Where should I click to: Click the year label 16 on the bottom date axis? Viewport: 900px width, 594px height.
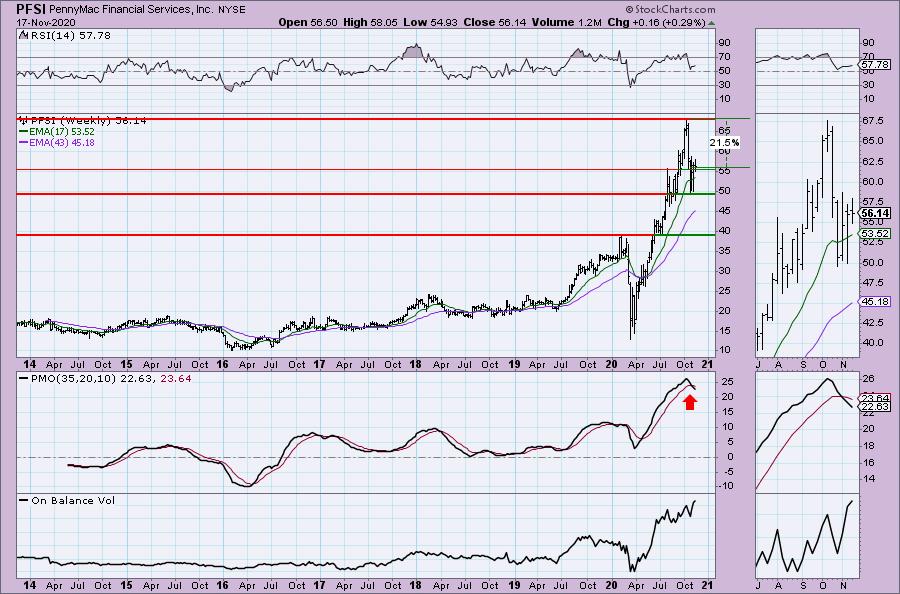coord(222,585)
